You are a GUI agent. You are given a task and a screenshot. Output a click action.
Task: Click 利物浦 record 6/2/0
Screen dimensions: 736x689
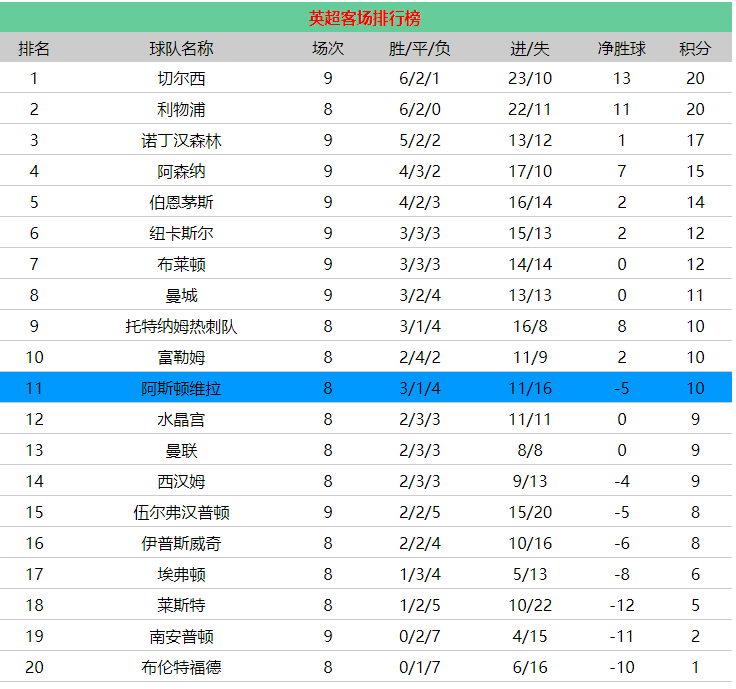[x=420, y=109]
